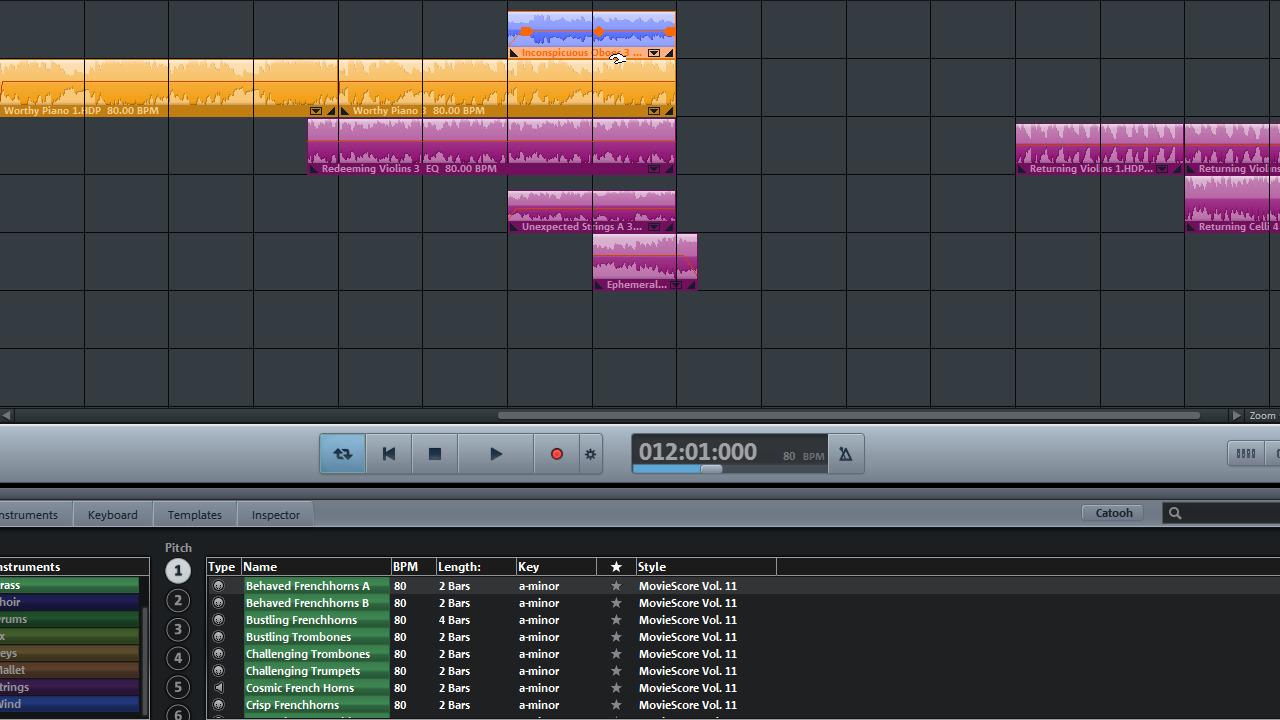Screen dimensions: 1280x720
Task: Open the Mixer with the faders icon
Action: [x=1245, y=453]
